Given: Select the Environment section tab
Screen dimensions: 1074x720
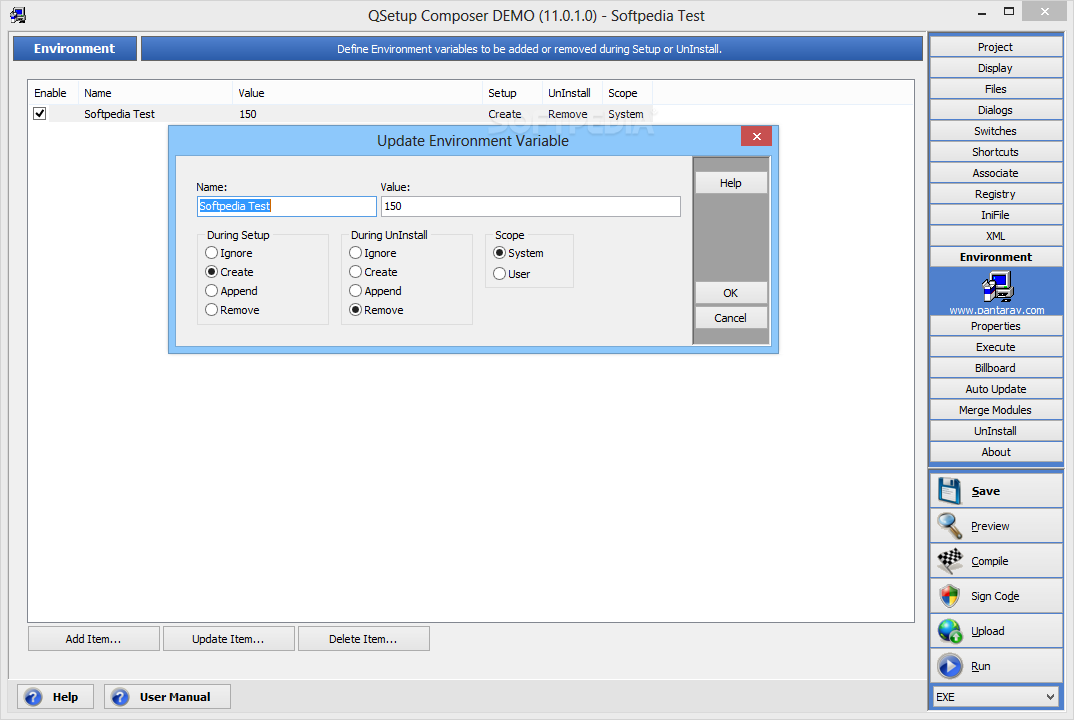Looking at the screenshot, I should click(x=996, y=257).
